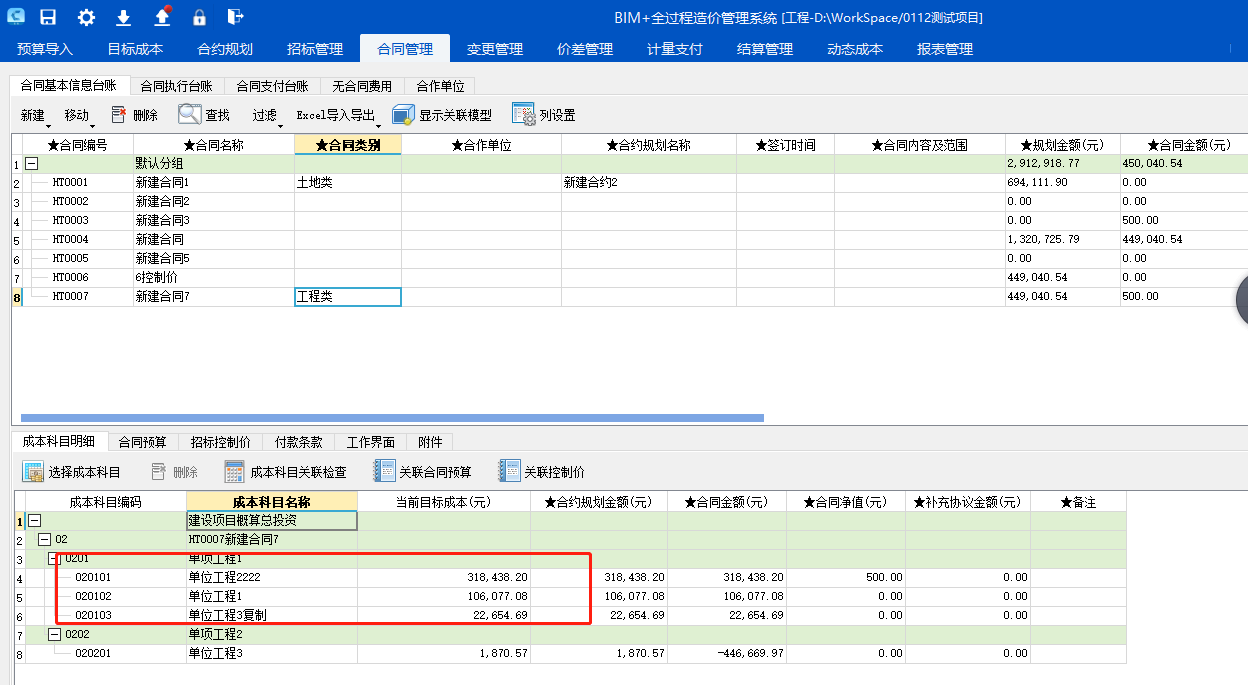
Task: Click the ★签订时间 column header
Action: (x=785, y=145)
